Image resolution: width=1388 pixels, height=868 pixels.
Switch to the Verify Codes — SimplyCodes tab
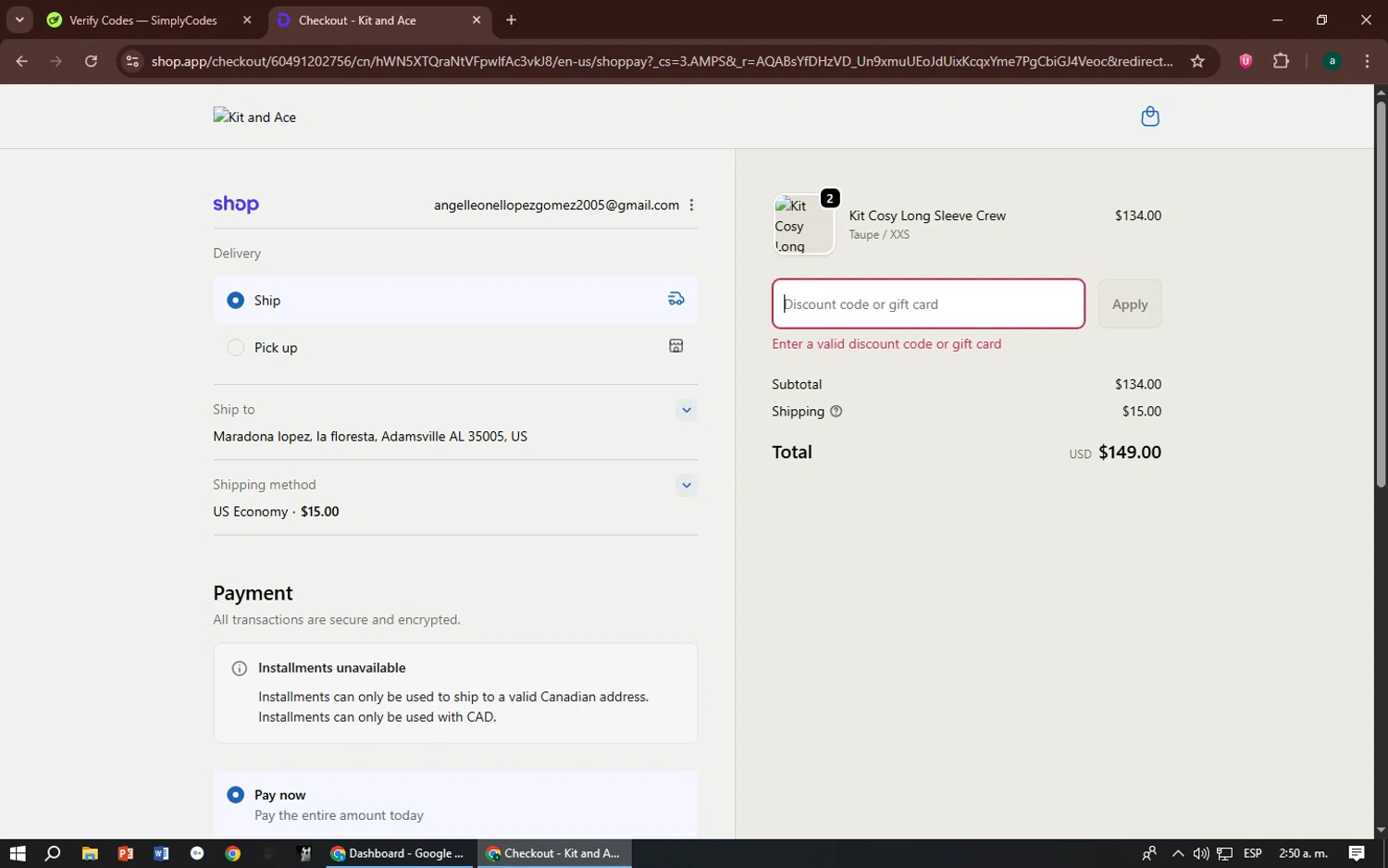(x=151, y=20)
